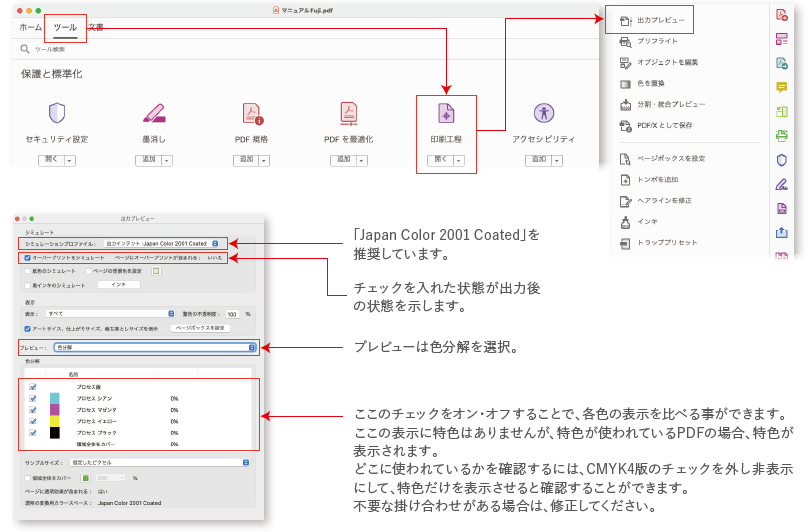The height and width of the screenshot is (532, 810).
Task: Open the 印刷工程 print production tool icon
Action: [446, 113]
